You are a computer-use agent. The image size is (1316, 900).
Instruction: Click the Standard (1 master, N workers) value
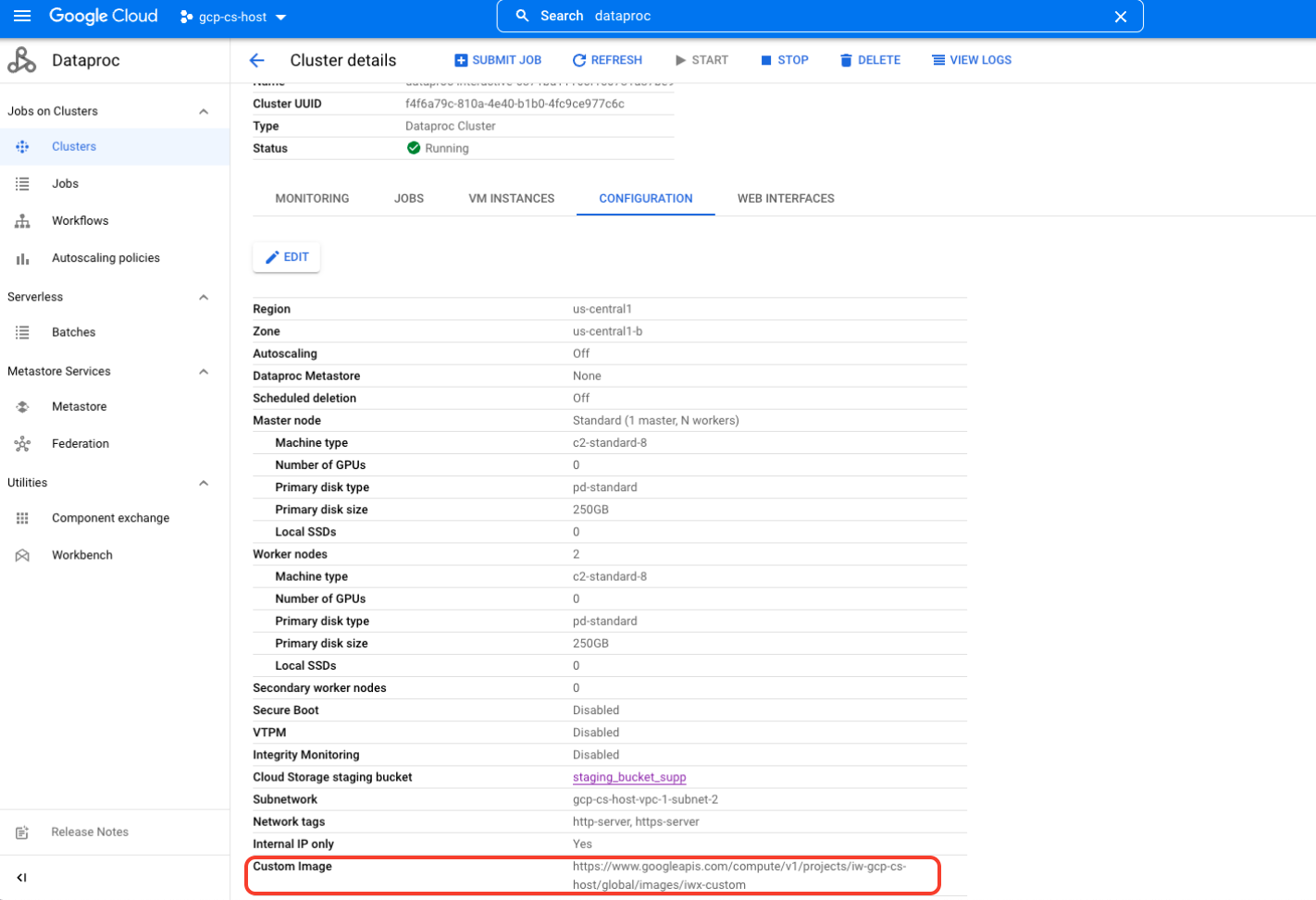(x=656, y=421)
